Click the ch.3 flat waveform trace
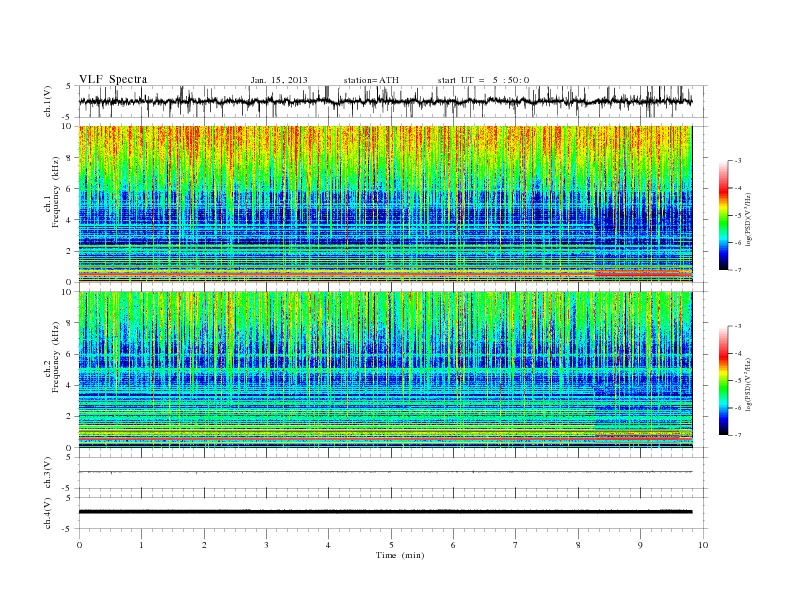Image resolution: width=792 pixels, height=612 pixels. coord(385,472)
